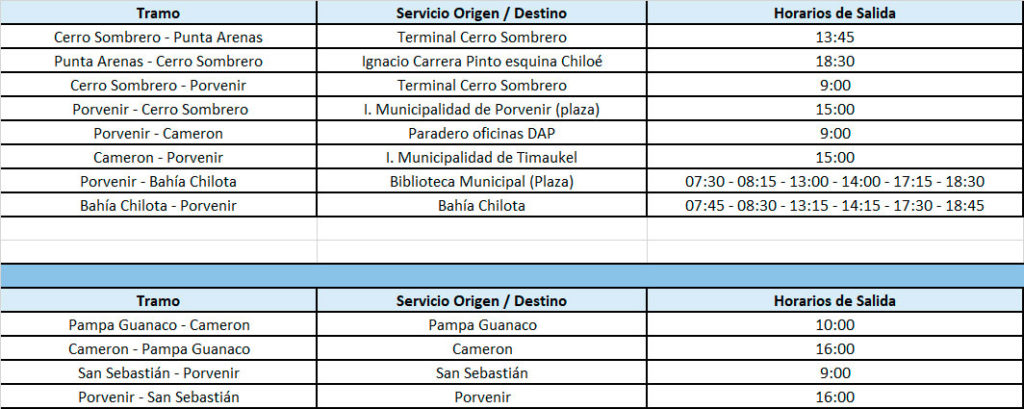Click the 13:45 departure time cell

coord(835,37)
